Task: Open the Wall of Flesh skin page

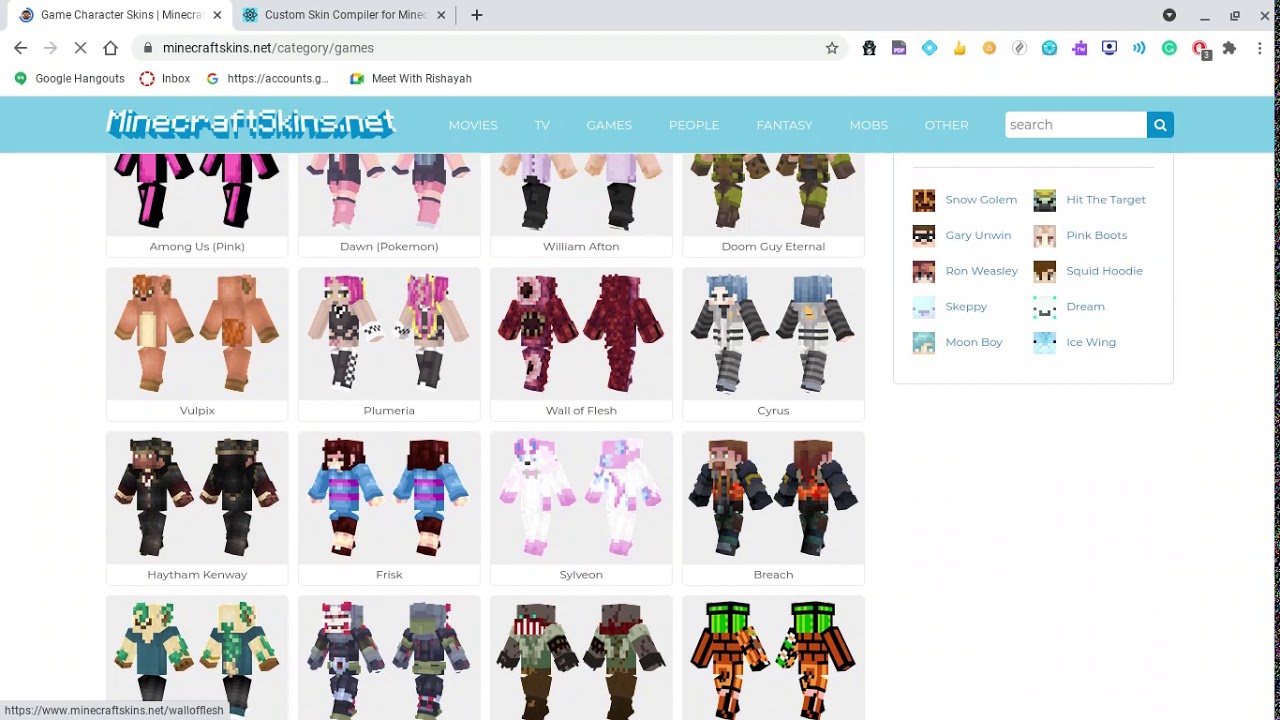Action: [x=580, y=334]
